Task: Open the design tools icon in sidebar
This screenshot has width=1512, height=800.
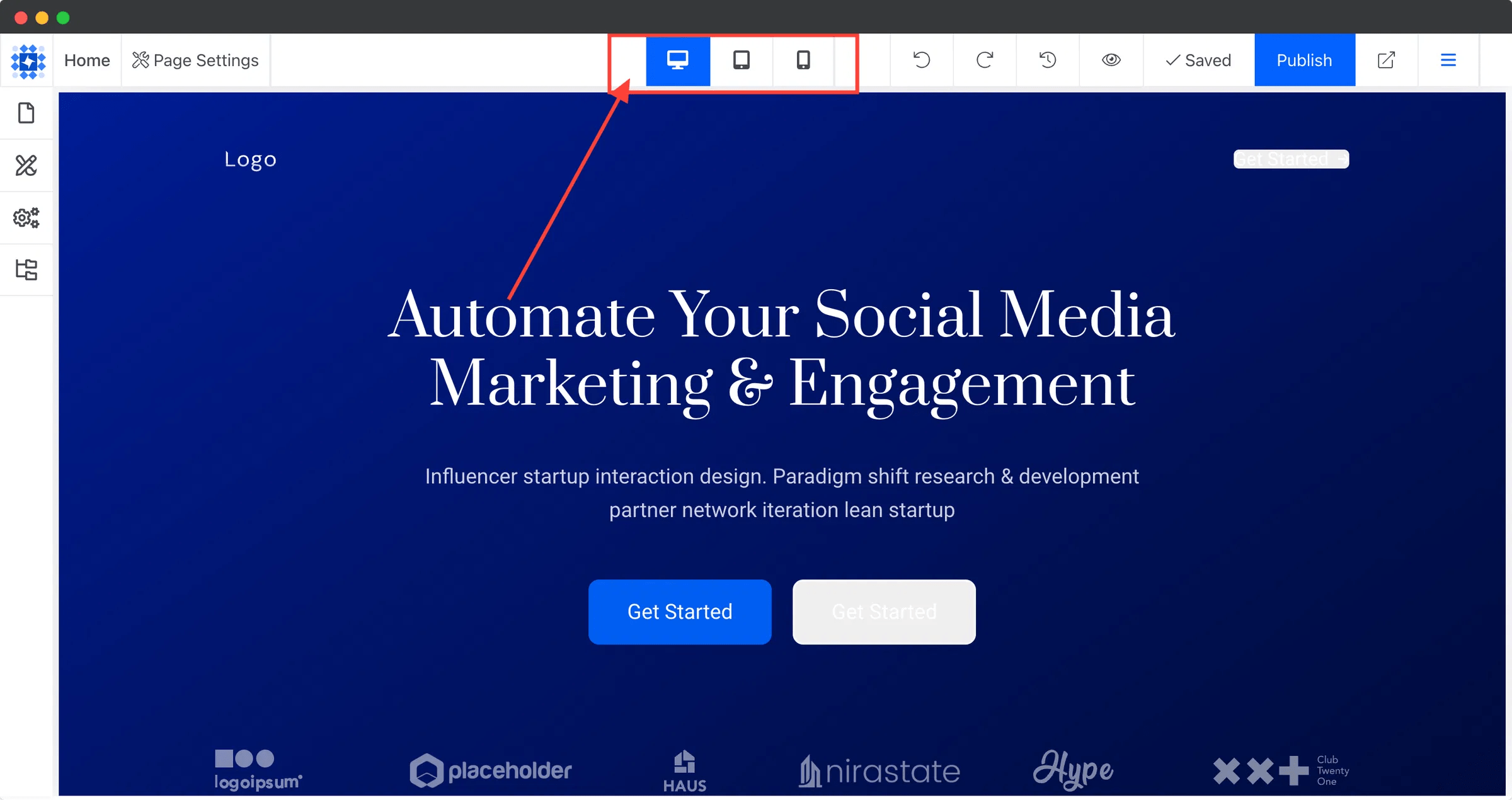Action: pos(26,166)
